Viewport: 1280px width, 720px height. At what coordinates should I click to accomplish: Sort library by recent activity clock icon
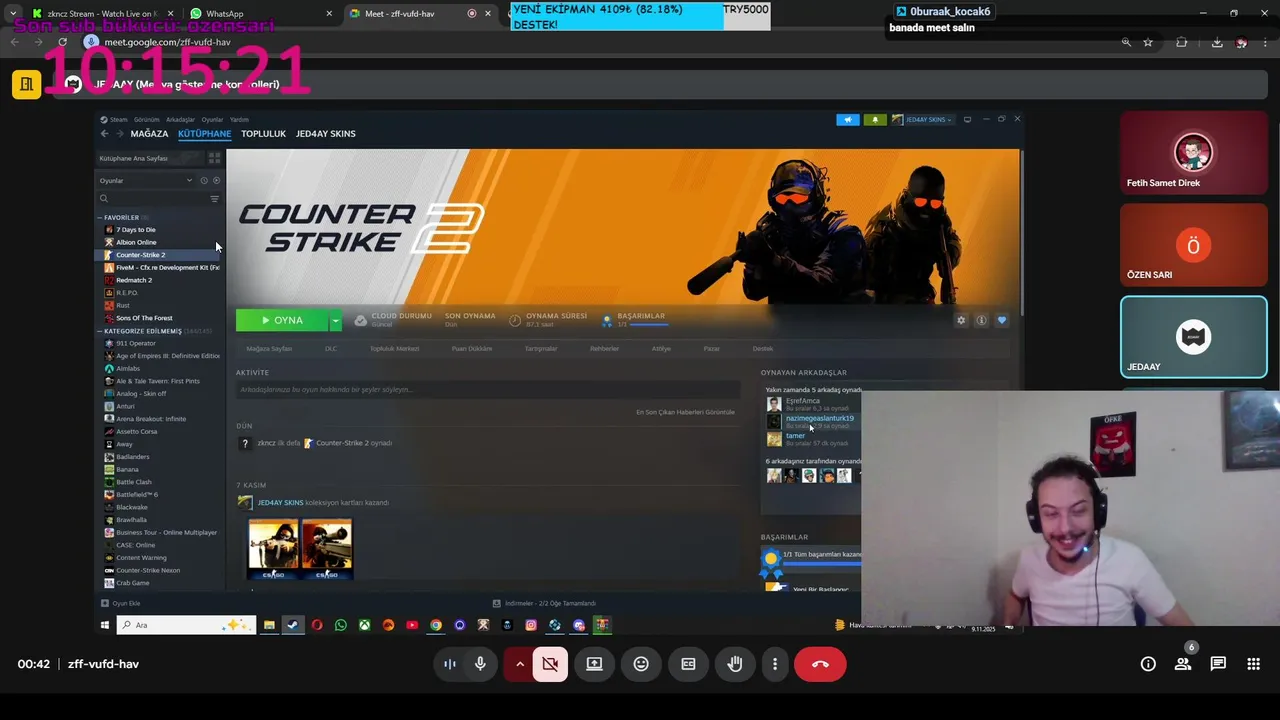[204, 181]
